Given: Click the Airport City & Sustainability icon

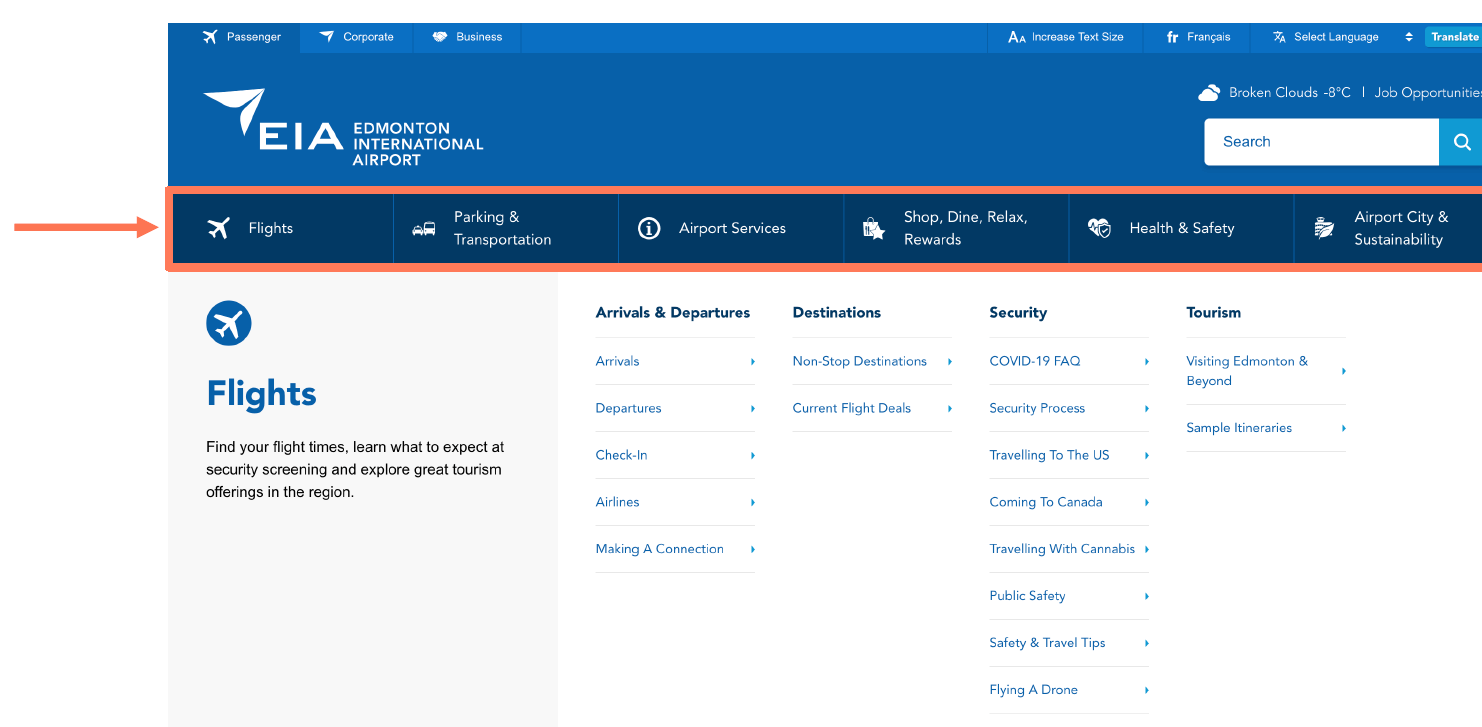Looking at the screenshot, I should pyautogui.click(x=1324, y=228).
